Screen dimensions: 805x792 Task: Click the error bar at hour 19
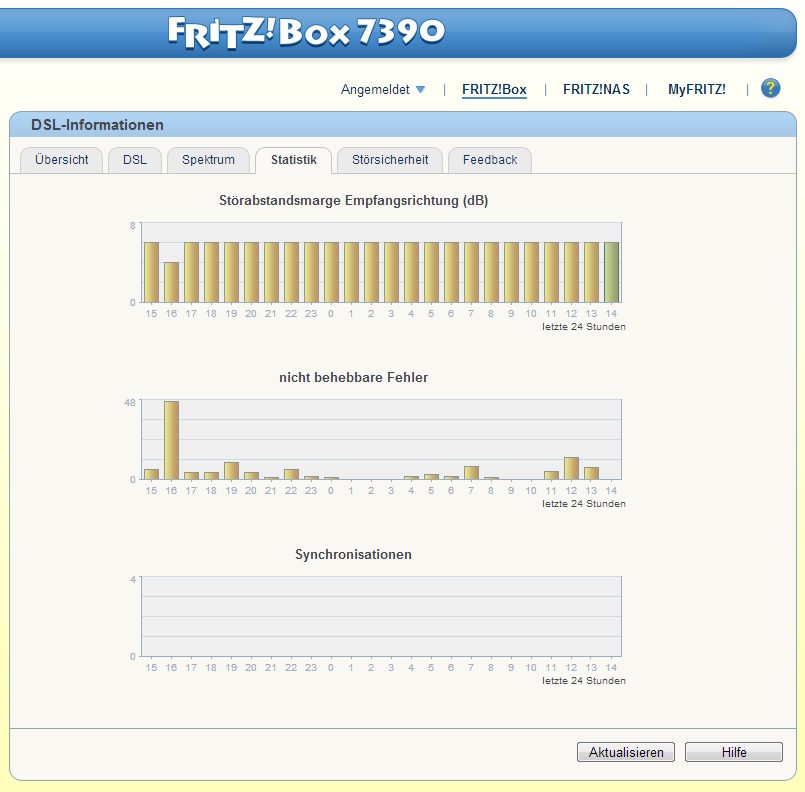(231, 471)
